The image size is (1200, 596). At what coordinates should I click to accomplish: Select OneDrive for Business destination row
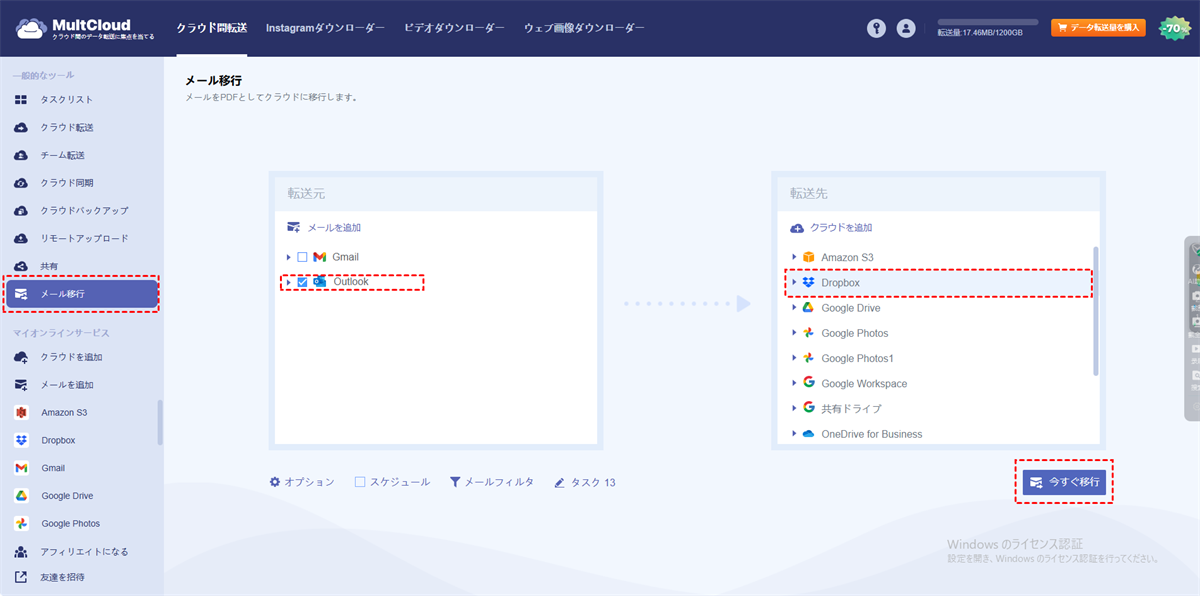tap(939, 434)
